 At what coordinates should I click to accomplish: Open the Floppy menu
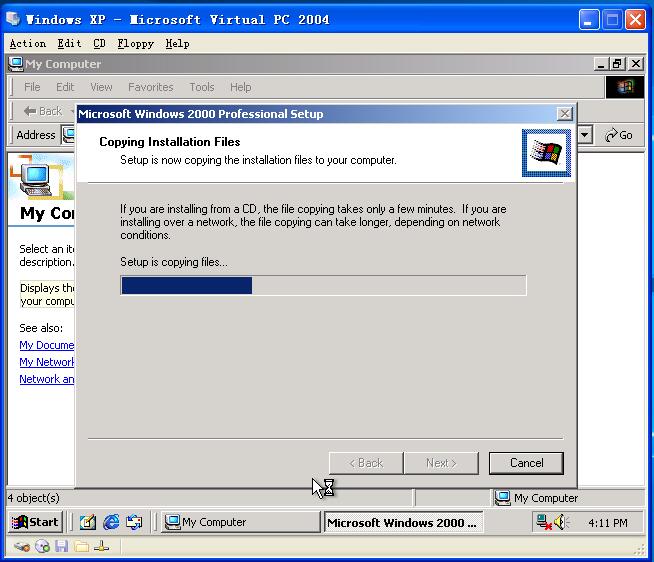136,43
